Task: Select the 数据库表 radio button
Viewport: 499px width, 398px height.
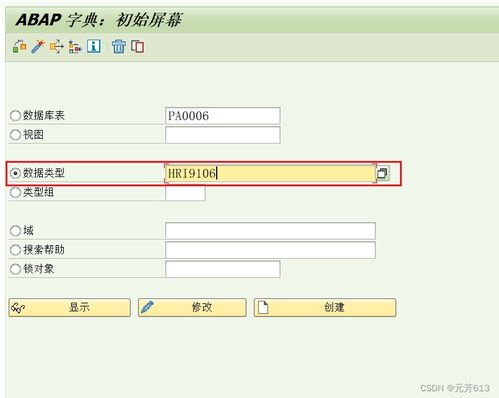Action: 15,116
